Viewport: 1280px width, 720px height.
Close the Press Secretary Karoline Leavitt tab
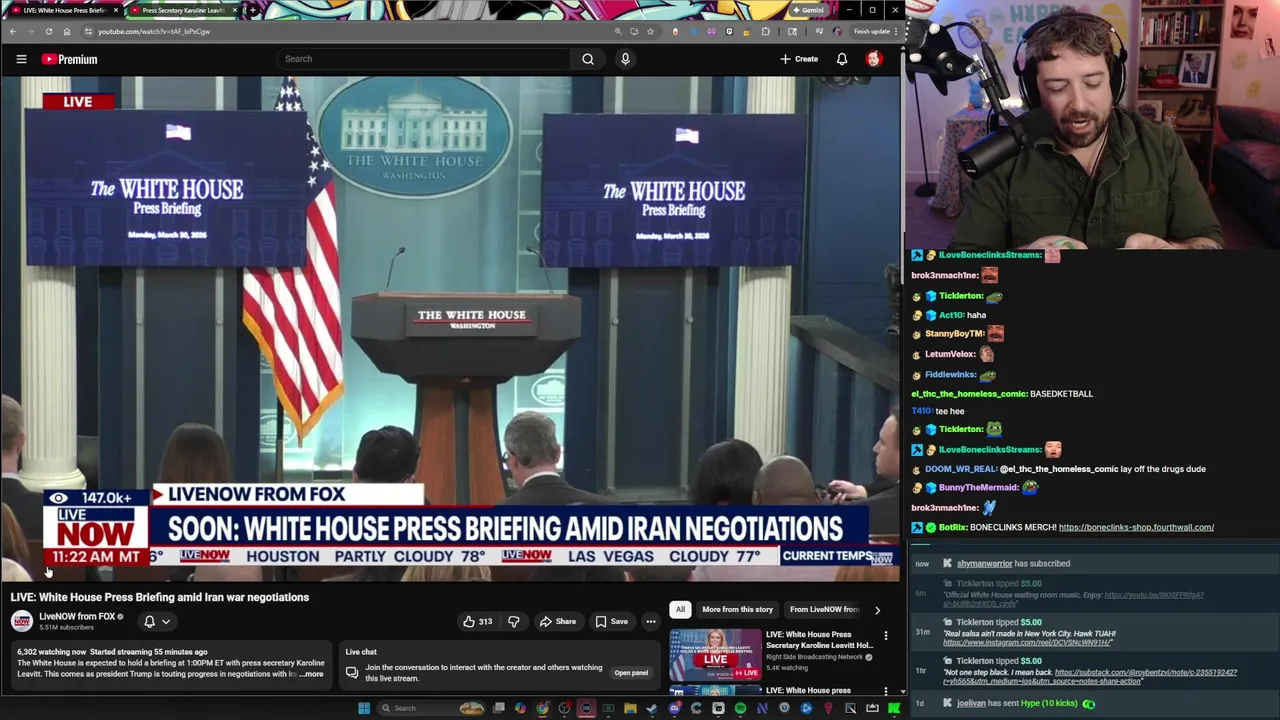click(x=235, y=10)
